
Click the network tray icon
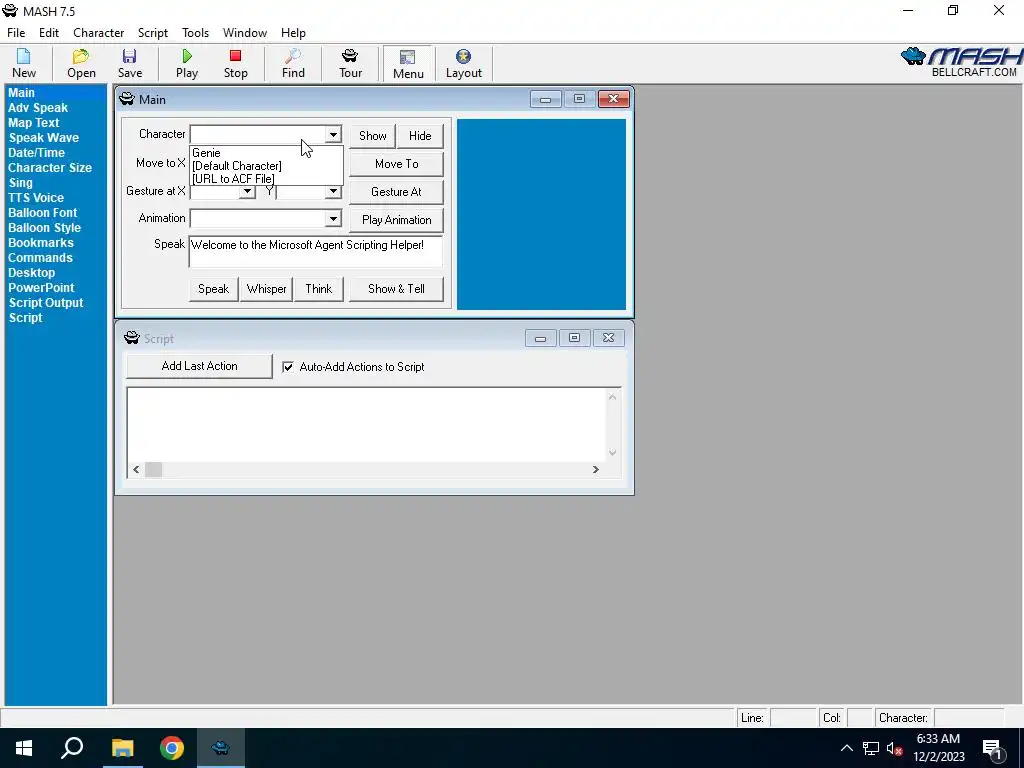(871, 748)
